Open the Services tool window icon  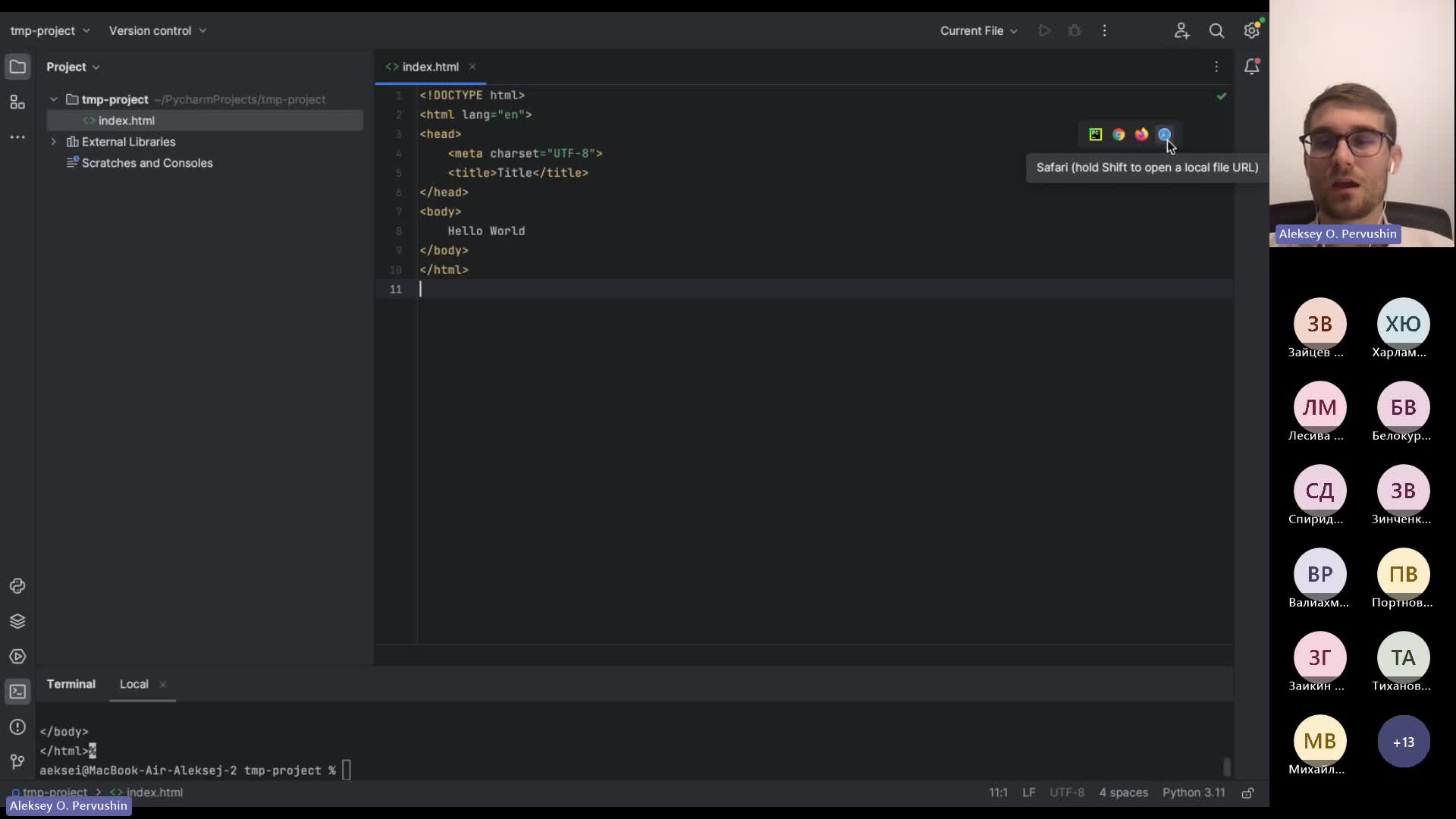17,657
